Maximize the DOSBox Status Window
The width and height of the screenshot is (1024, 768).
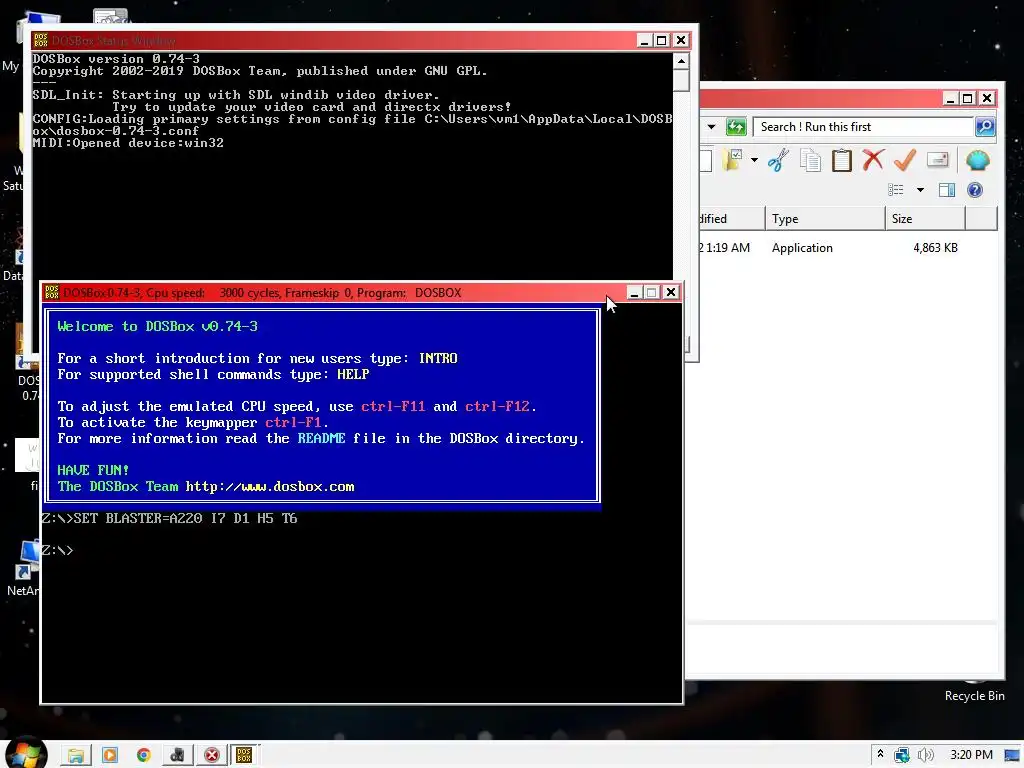662,40
